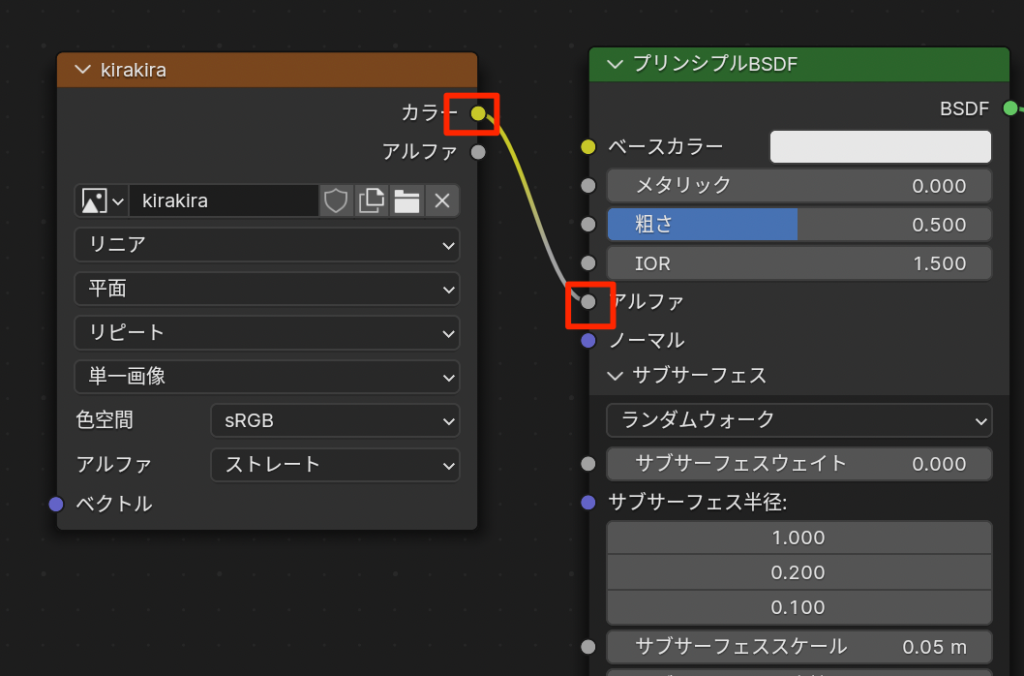Click the image browse icon beside kirakira
Viewport: 1024px width, 676px height.
pos(102,201)
